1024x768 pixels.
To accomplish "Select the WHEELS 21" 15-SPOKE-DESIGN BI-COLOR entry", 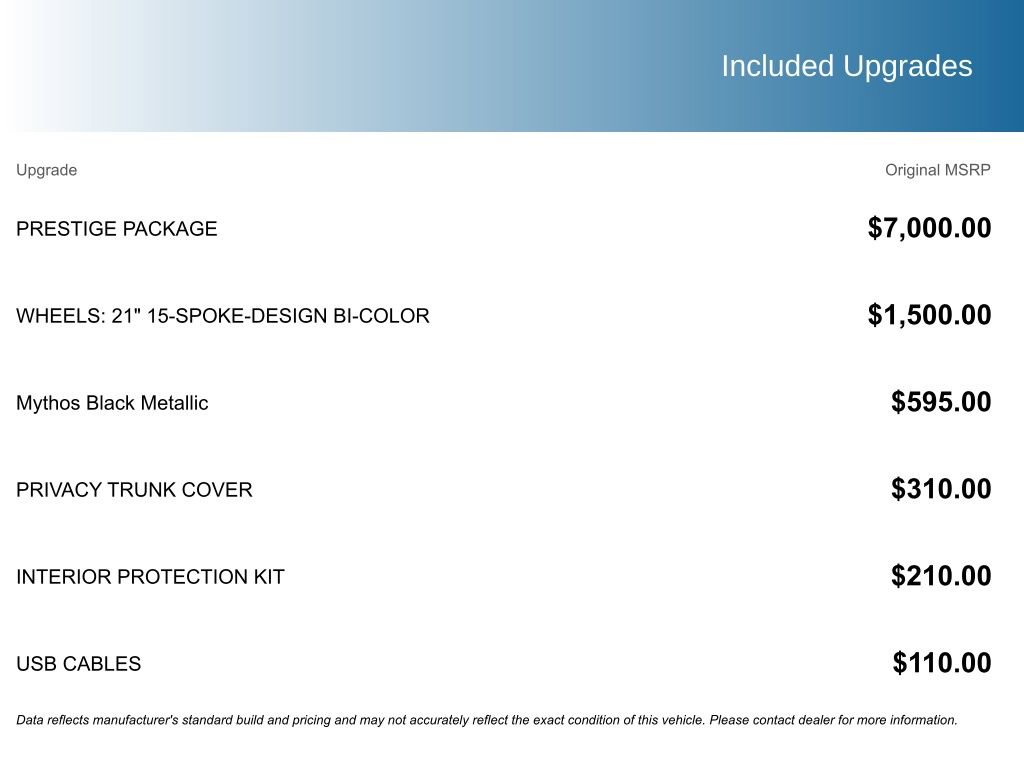I will (222, 316).
